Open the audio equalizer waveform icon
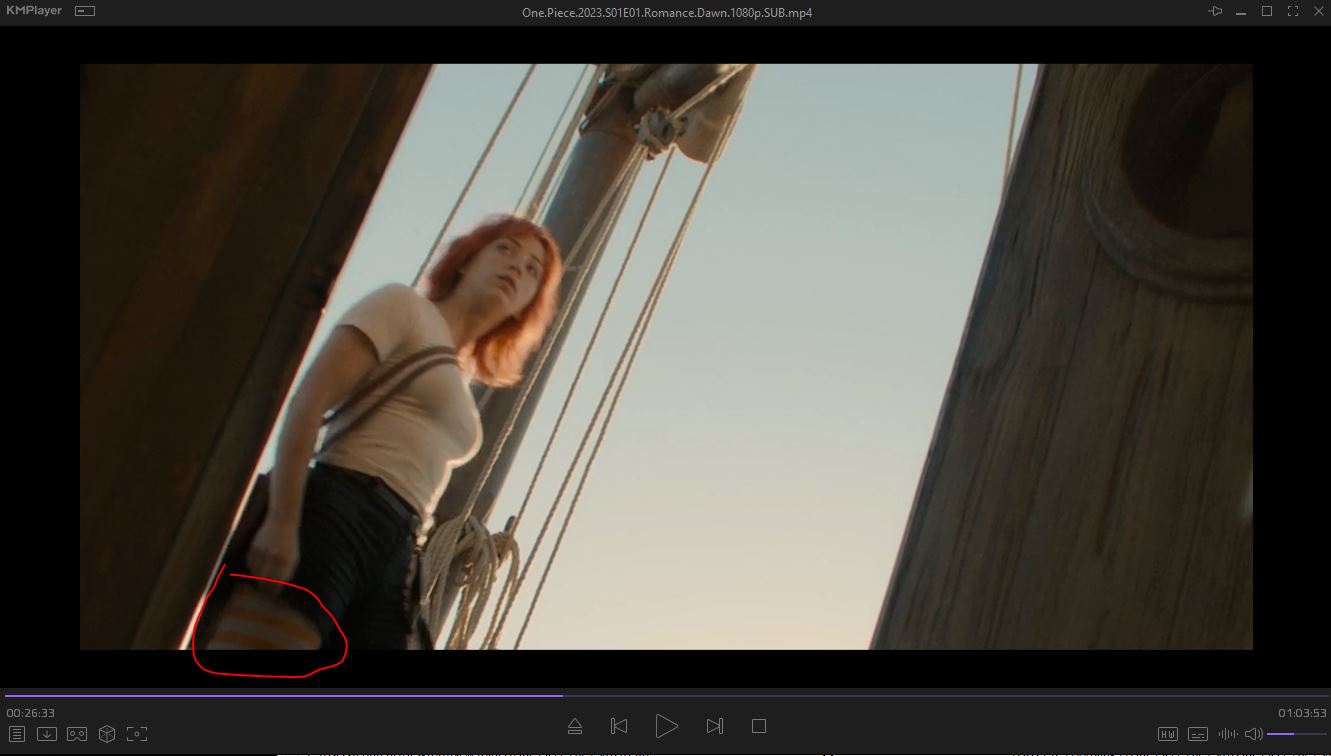Screen dimensions: 1331x756 click(1227, 734)
